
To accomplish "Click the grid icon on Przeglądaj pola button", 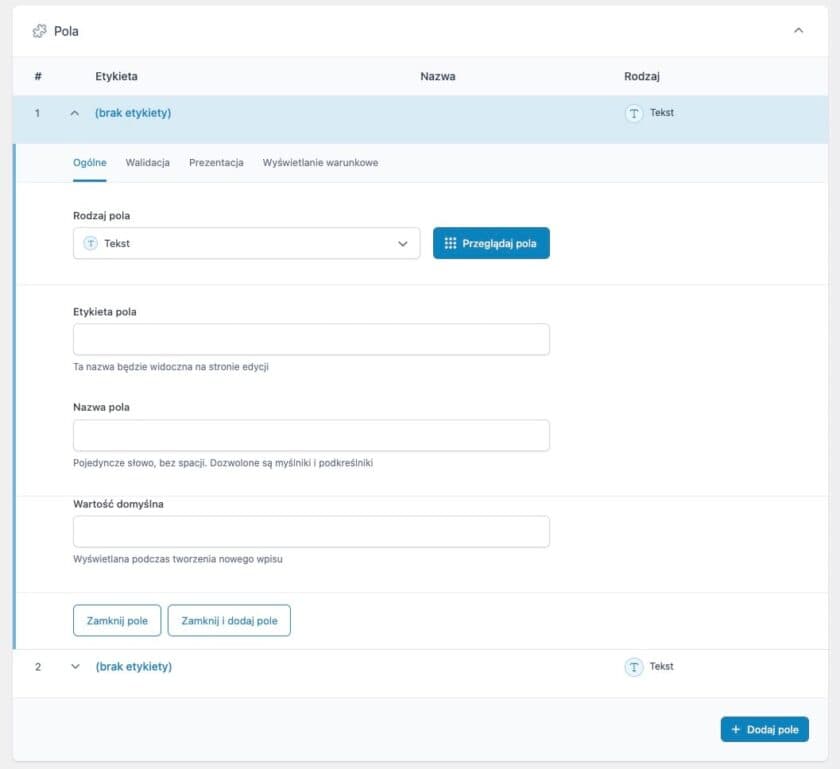I will 450,243.
